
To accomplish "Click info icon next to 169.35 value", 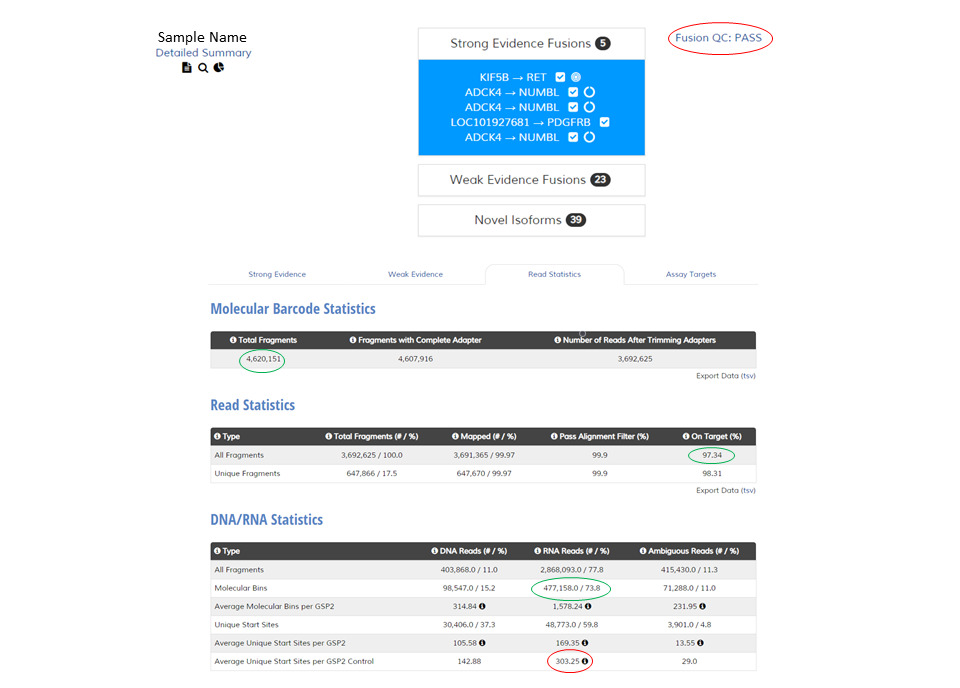I will 585,643.
